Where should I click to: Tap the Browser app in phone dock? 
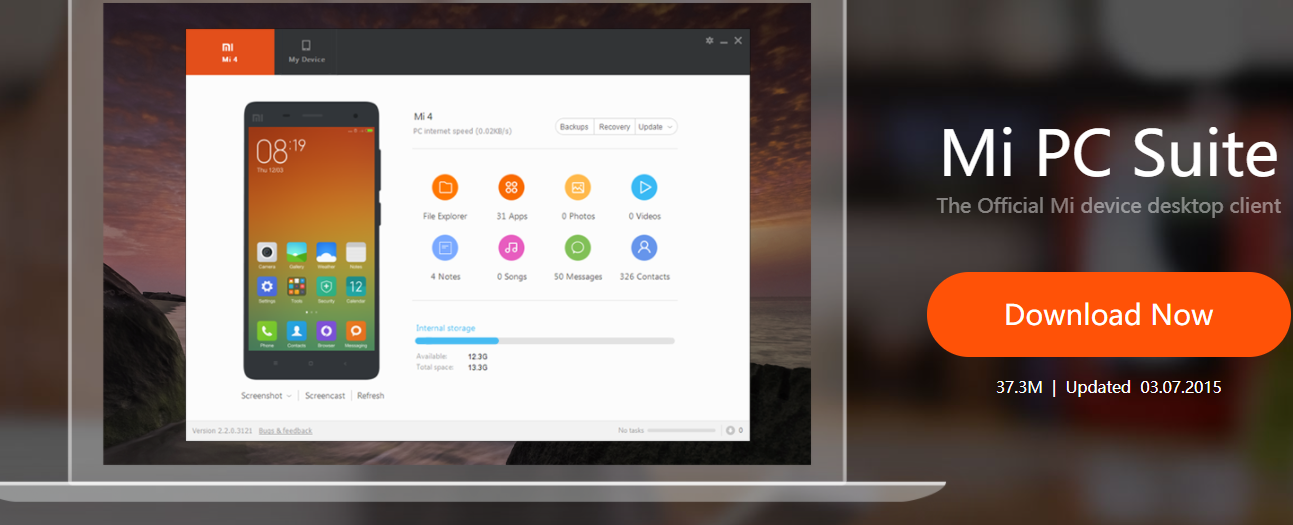coord(326,330)
